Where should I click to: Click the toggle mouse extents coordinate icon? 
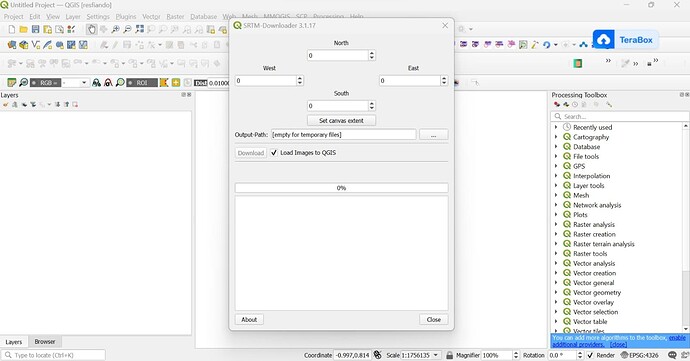377,355
